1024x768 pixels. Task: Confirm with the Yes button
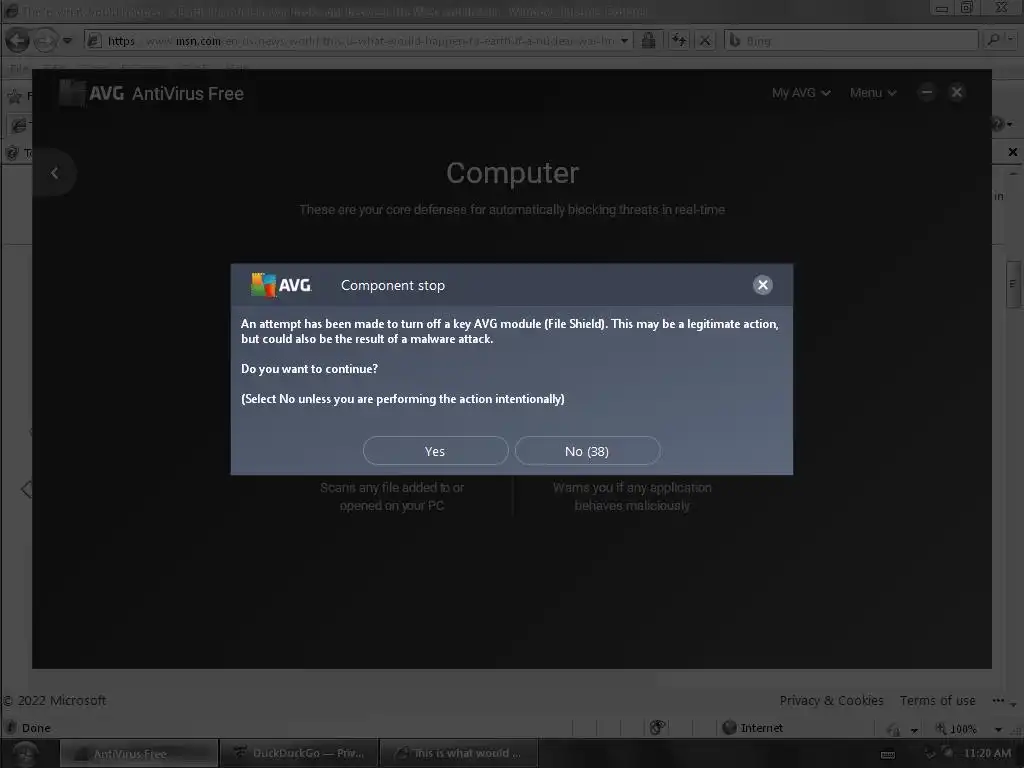point(436,451)
